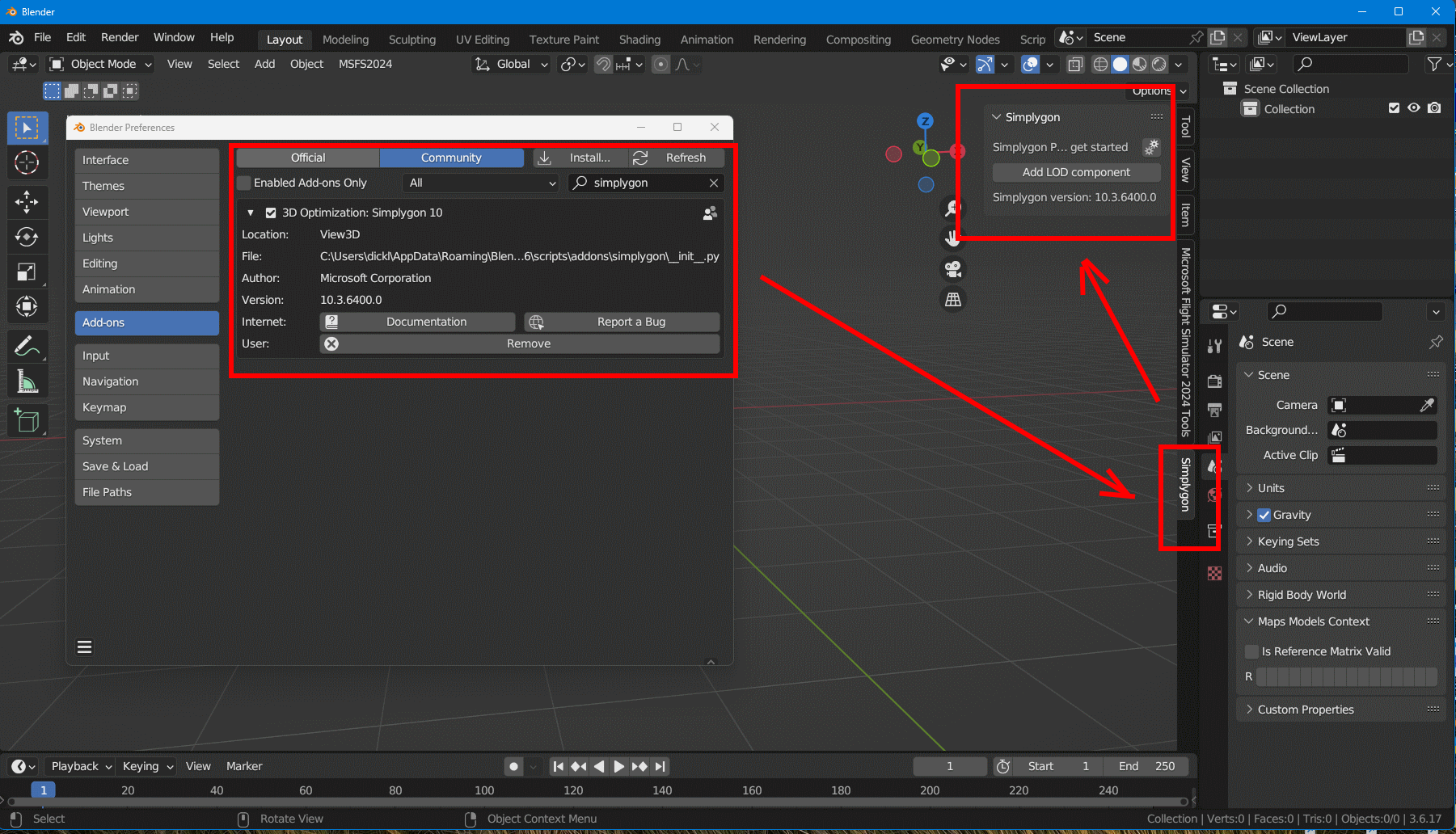Toggle the camera view in the viewport

click(953, 269)
